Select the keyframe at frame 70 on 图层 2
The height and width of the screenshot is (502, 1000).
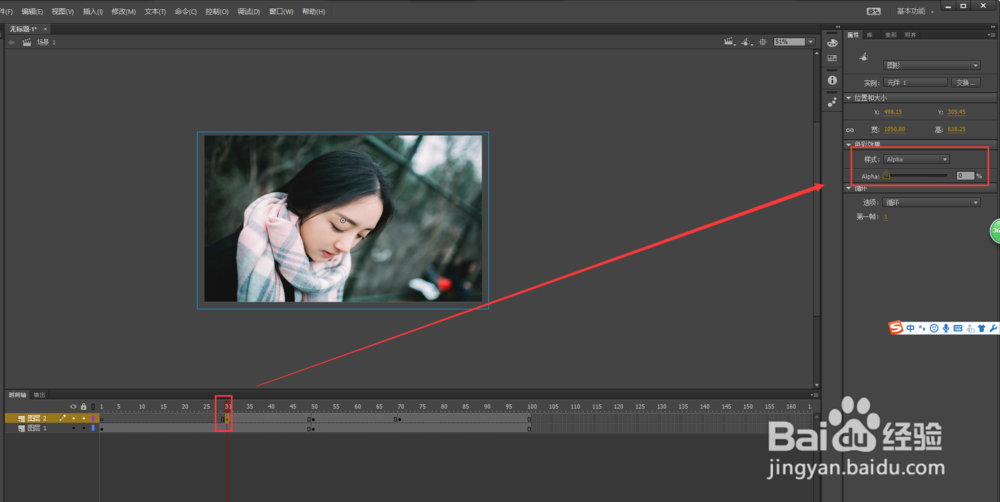click(x=399, y=419)
